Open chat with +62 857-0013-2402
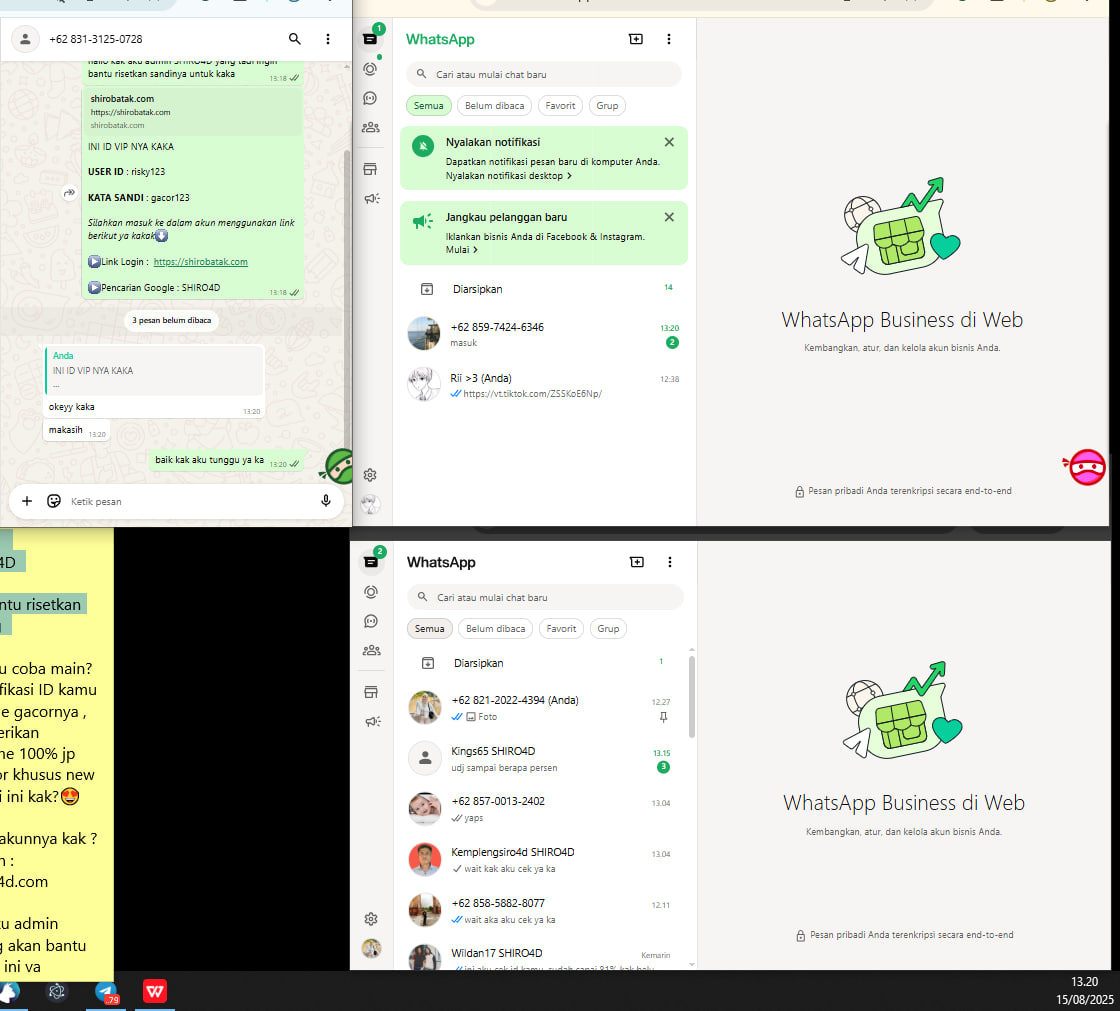 tap(542, 810)
